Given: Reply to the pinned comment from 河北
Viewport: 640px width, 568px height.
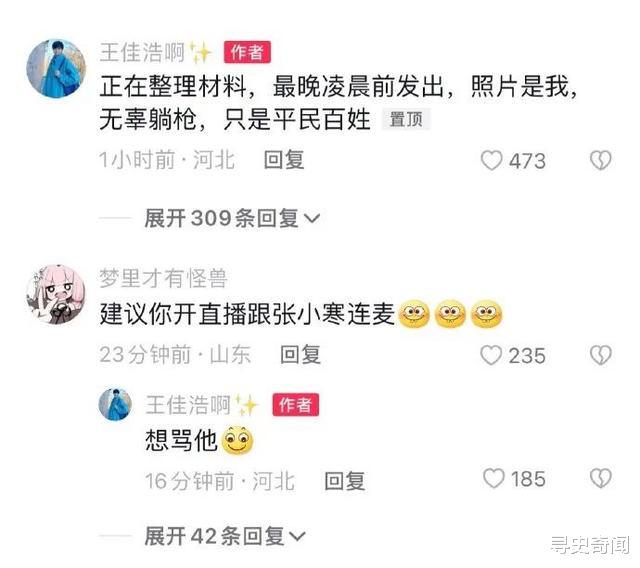Looking at the screenshot, I should click(284, 160).
